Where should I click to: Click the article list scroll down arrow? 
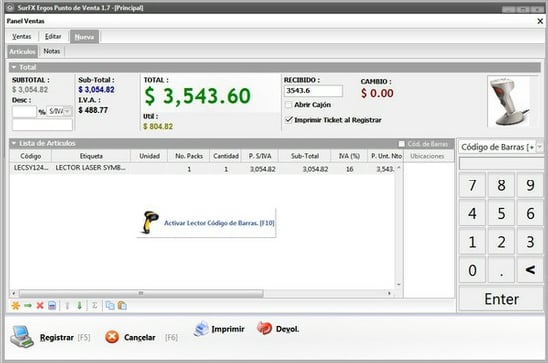pyautogui.click(x=398, y=285)
